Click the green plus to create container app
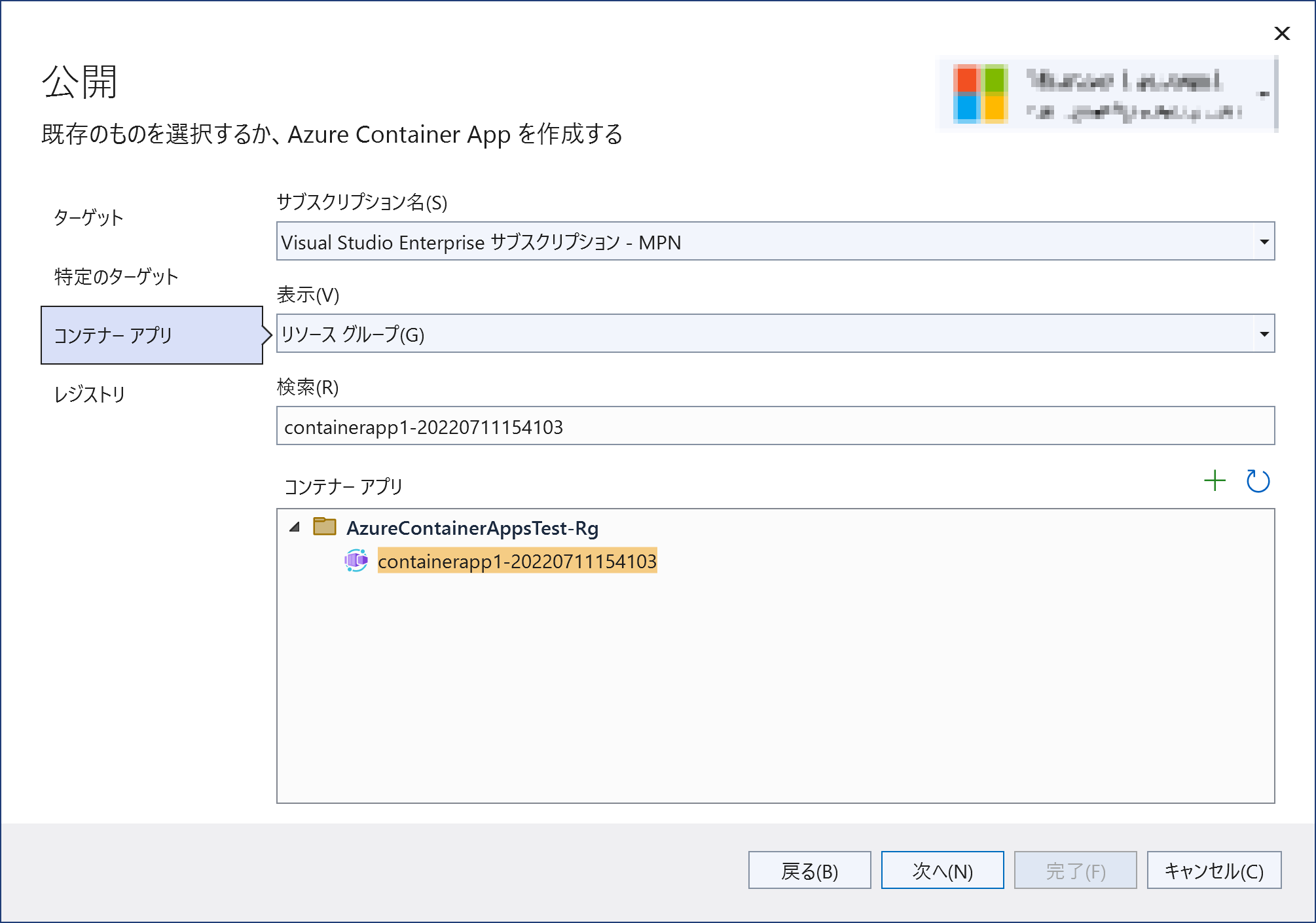The width and height of the screenshot is (1316, 923). tap(1215, 480)
